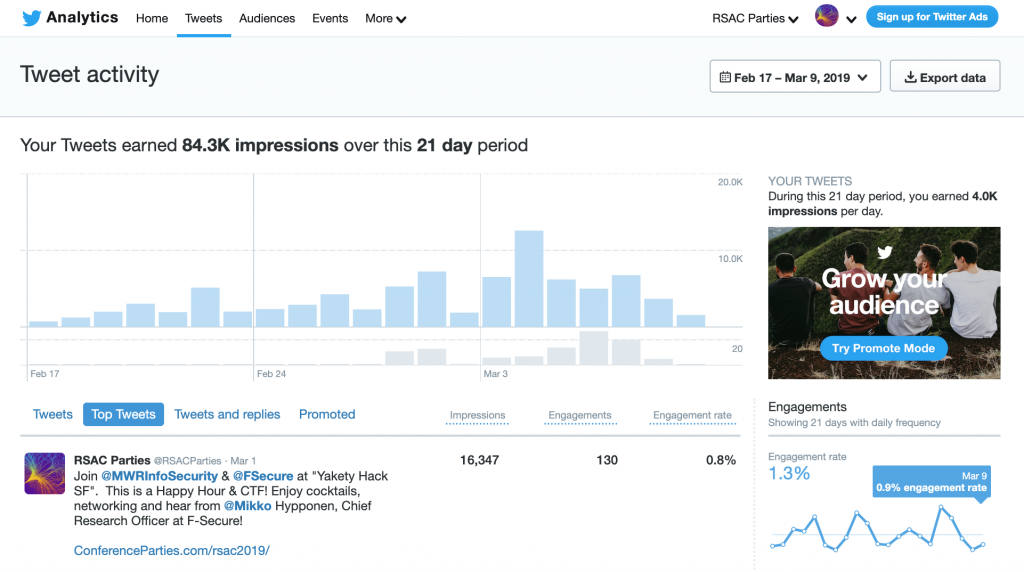Viewport: 1024px width, 572px height.
Task: Open the RSAC Parties account dropdown
Action: pyautogui.click(x=755, y=18)
